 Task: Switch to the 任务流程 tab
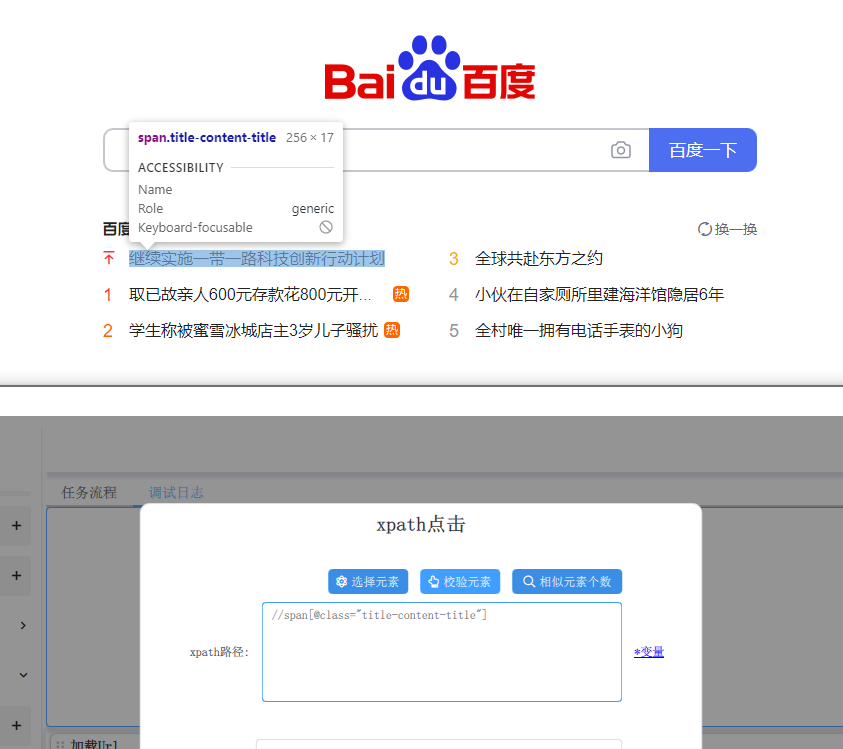point(89,493)
